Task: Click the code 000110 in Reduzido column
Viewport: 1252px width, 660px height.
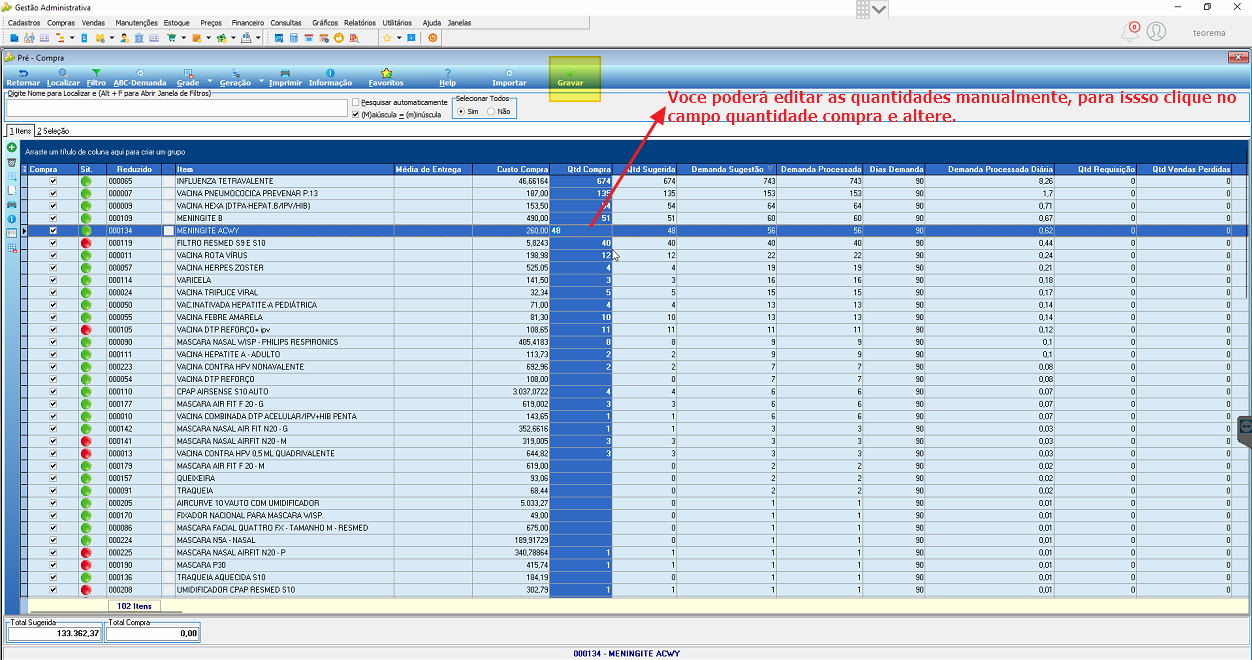Action: [x=120, y=391]
